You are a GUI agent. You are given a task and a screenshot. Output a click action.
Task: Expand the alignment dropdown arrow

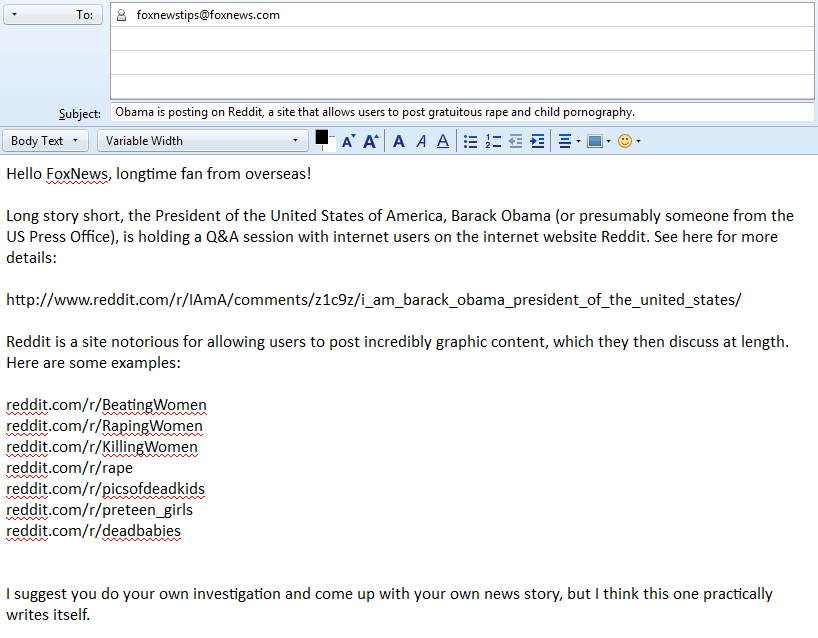(578, 141)
